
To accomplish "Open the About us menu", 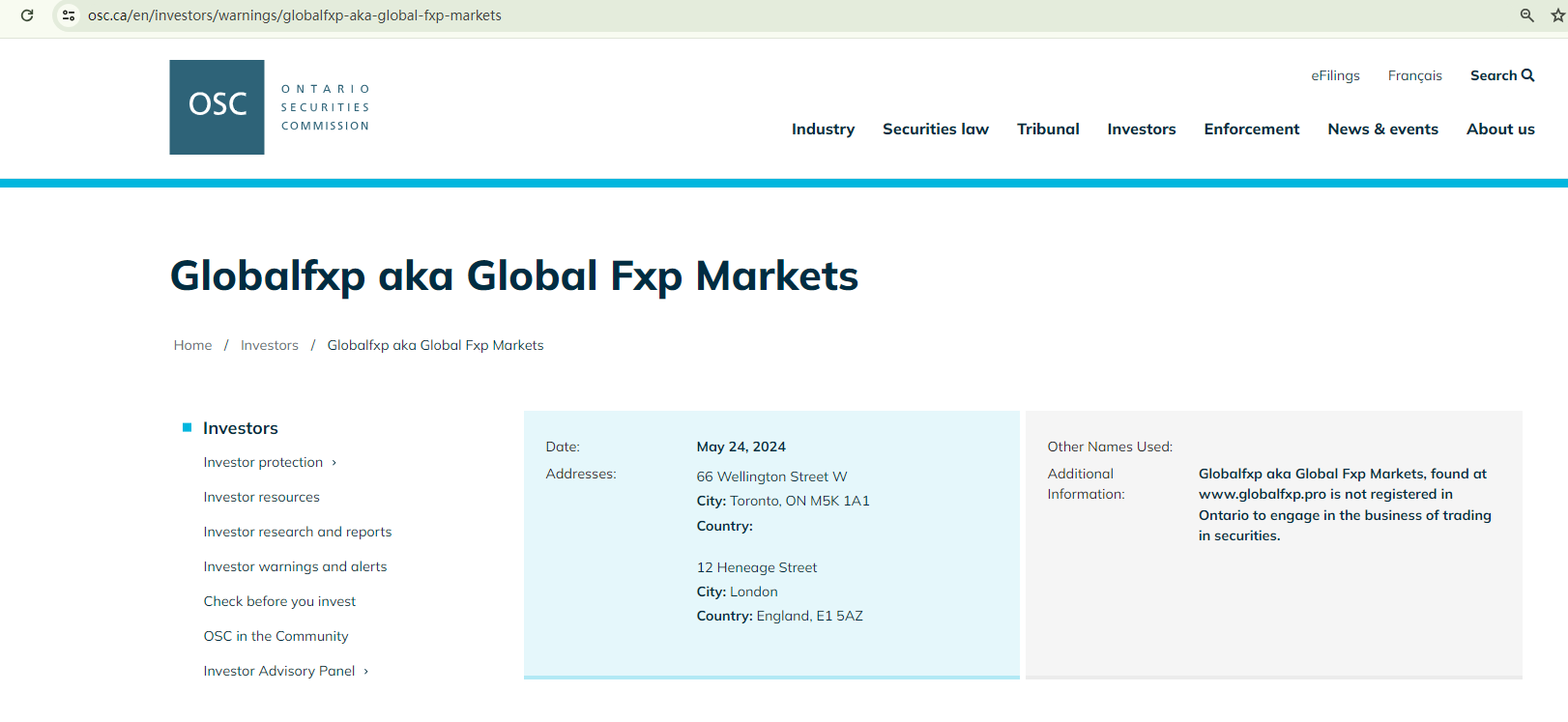I will [x=1500, y=130].
